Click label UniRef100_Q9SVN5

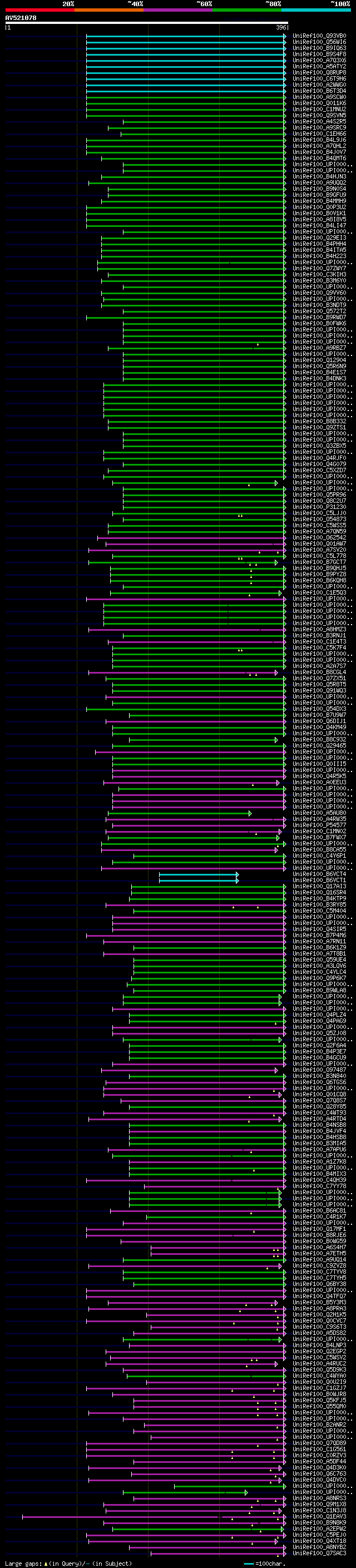point(319,115)
